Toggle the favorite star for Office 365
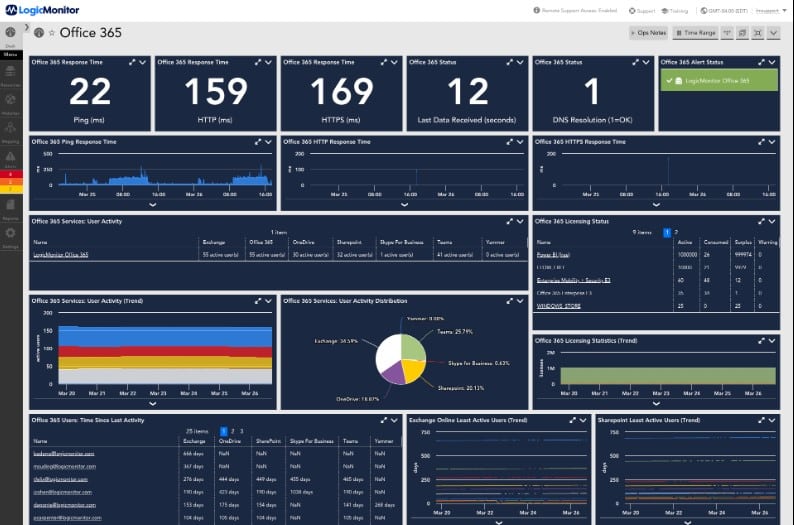Screen dimensions: 794x525 pyautogui.click(x=52, y=33)
